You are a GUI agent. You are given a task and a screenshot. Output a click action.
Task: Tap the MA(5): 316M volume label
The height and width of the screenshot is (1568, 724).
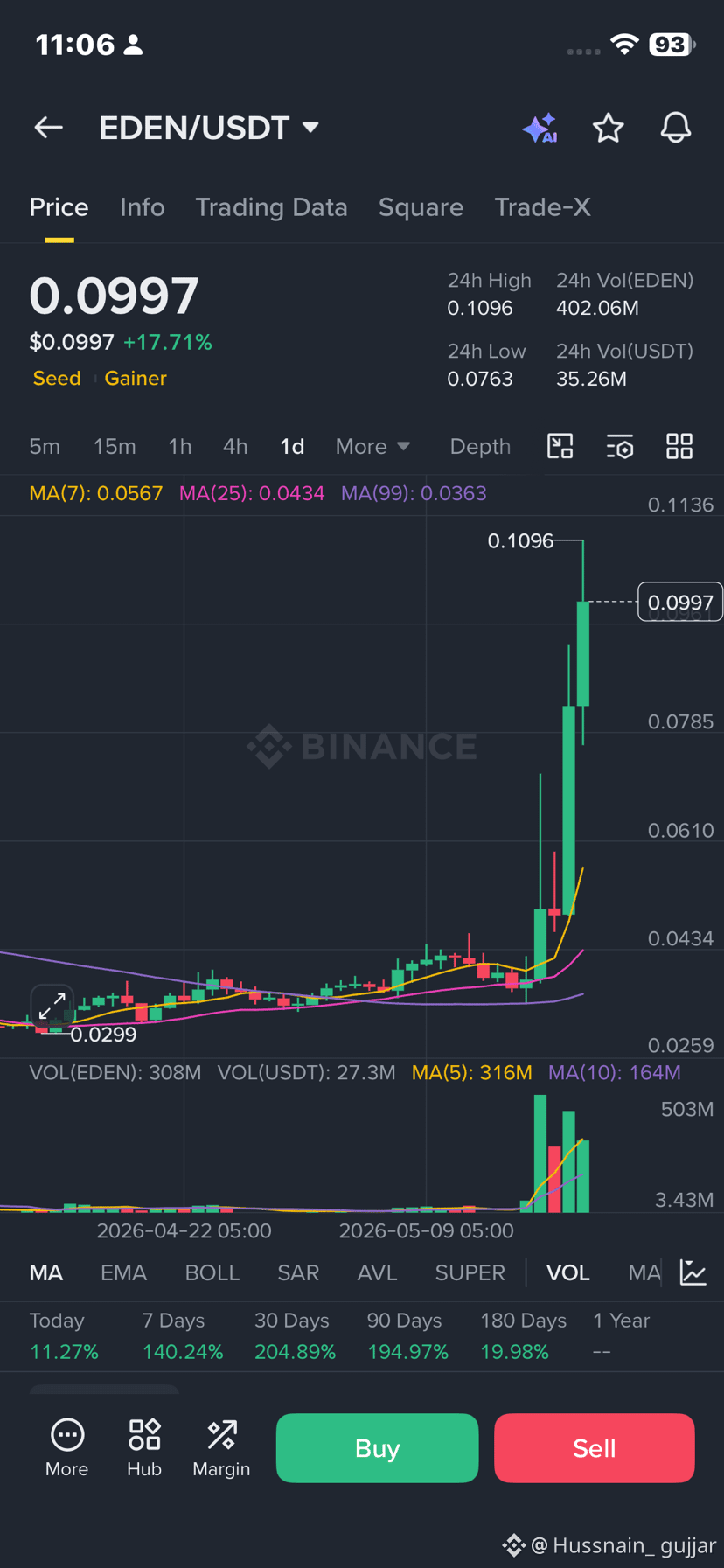472,1072
